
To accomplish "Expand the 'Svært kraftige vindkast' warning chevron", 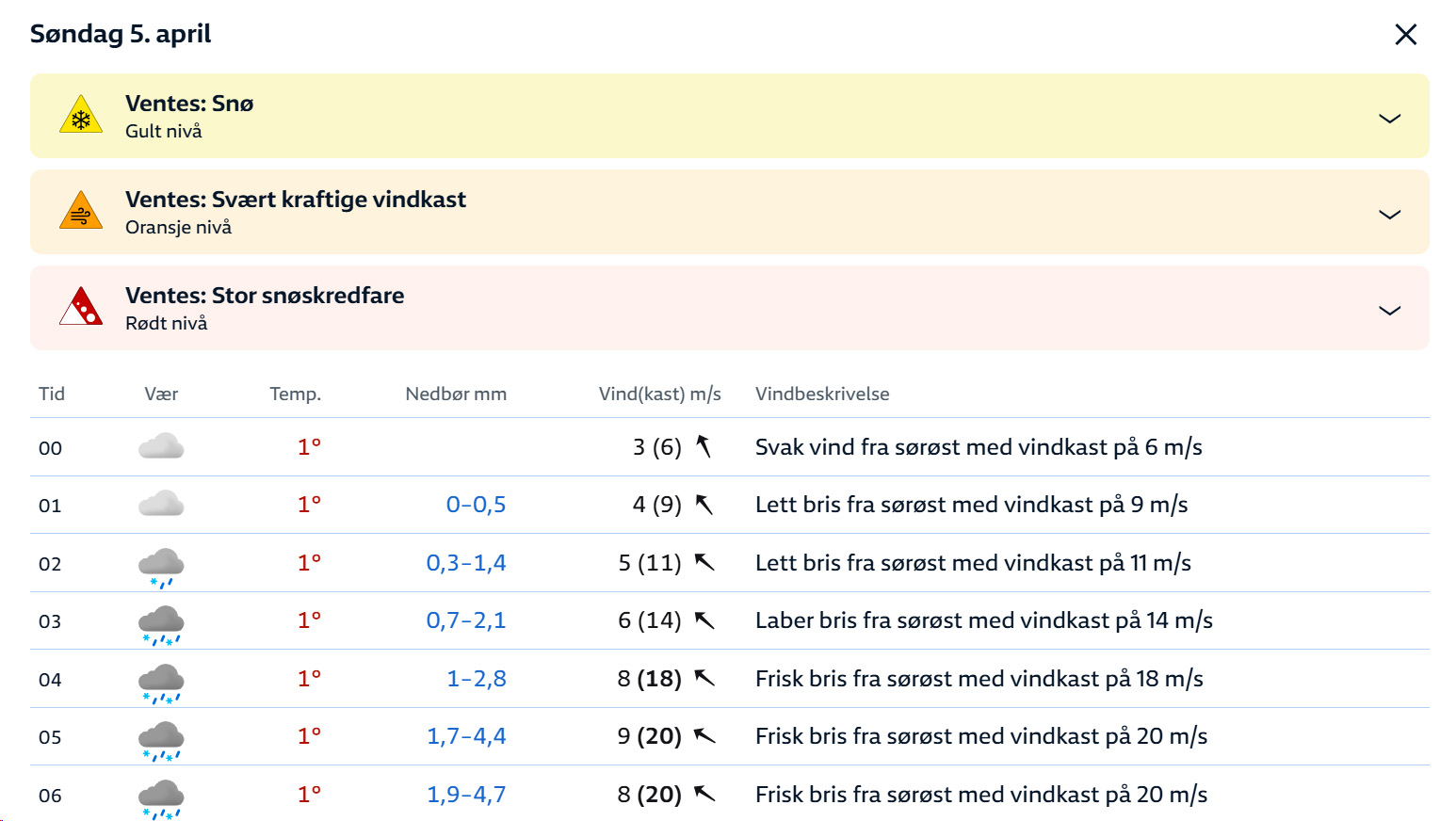I will pyautogui.click(x=1389, y=214).
